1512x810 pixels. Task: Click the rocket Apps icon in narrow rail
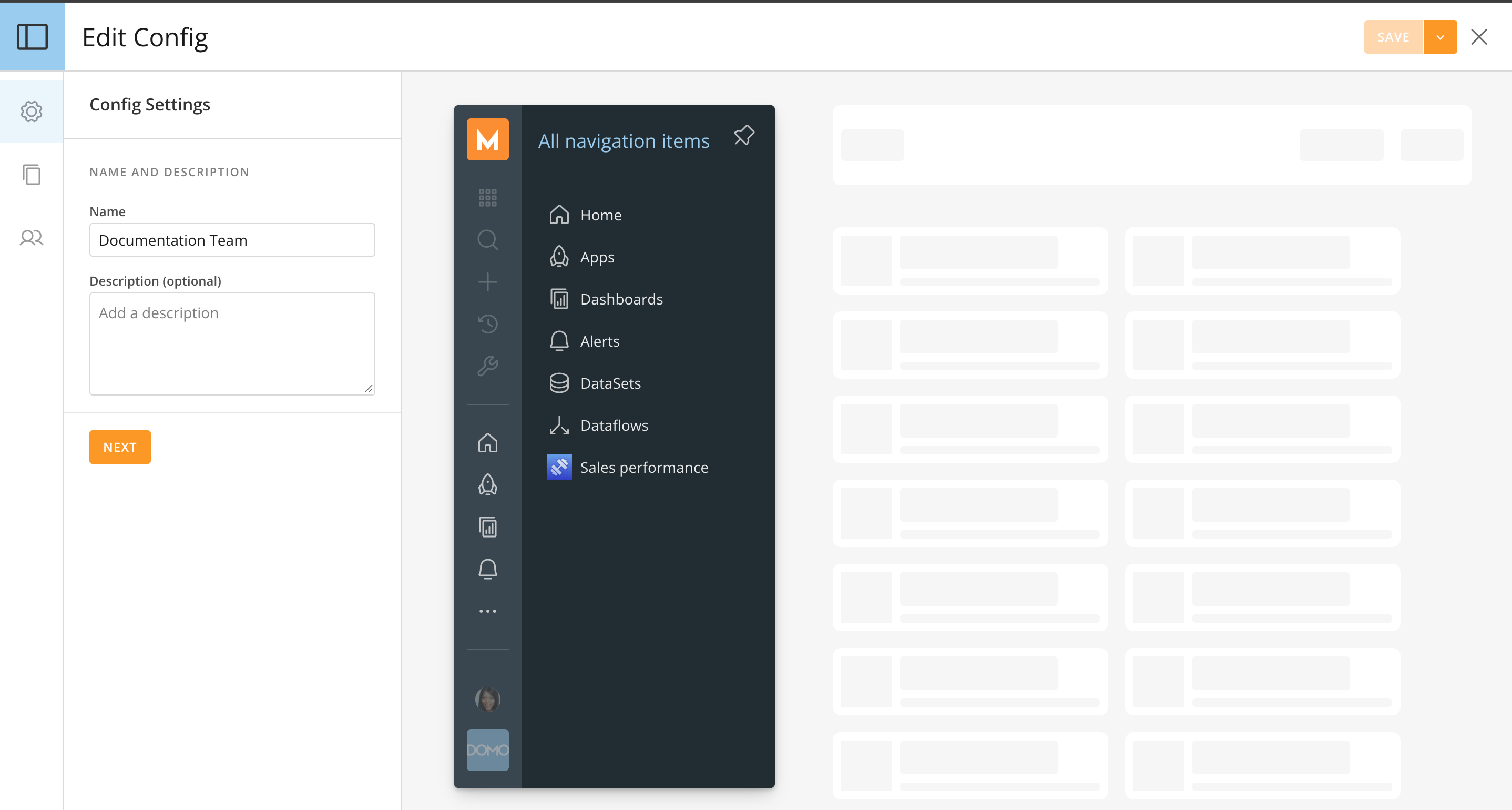[x=487, y=484]
